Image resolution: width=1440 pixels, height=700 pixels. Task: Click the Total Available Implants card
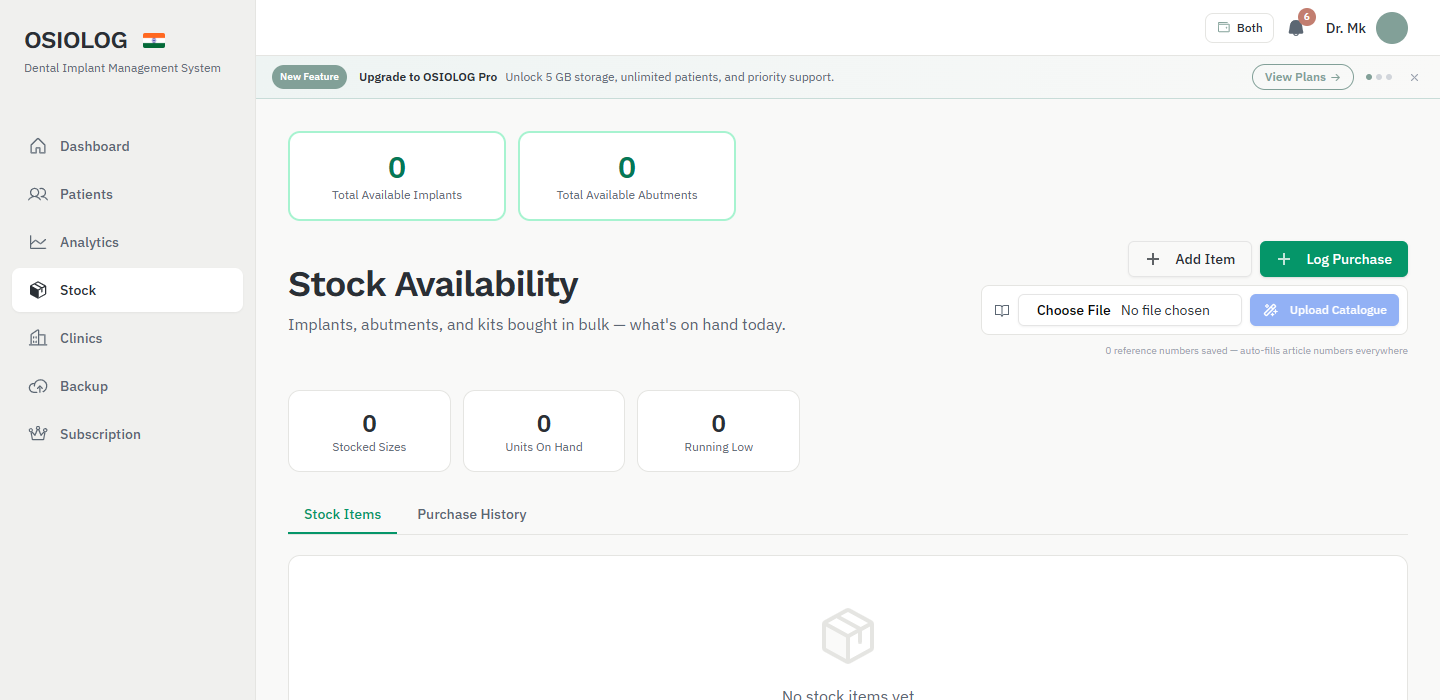(397, 176)
